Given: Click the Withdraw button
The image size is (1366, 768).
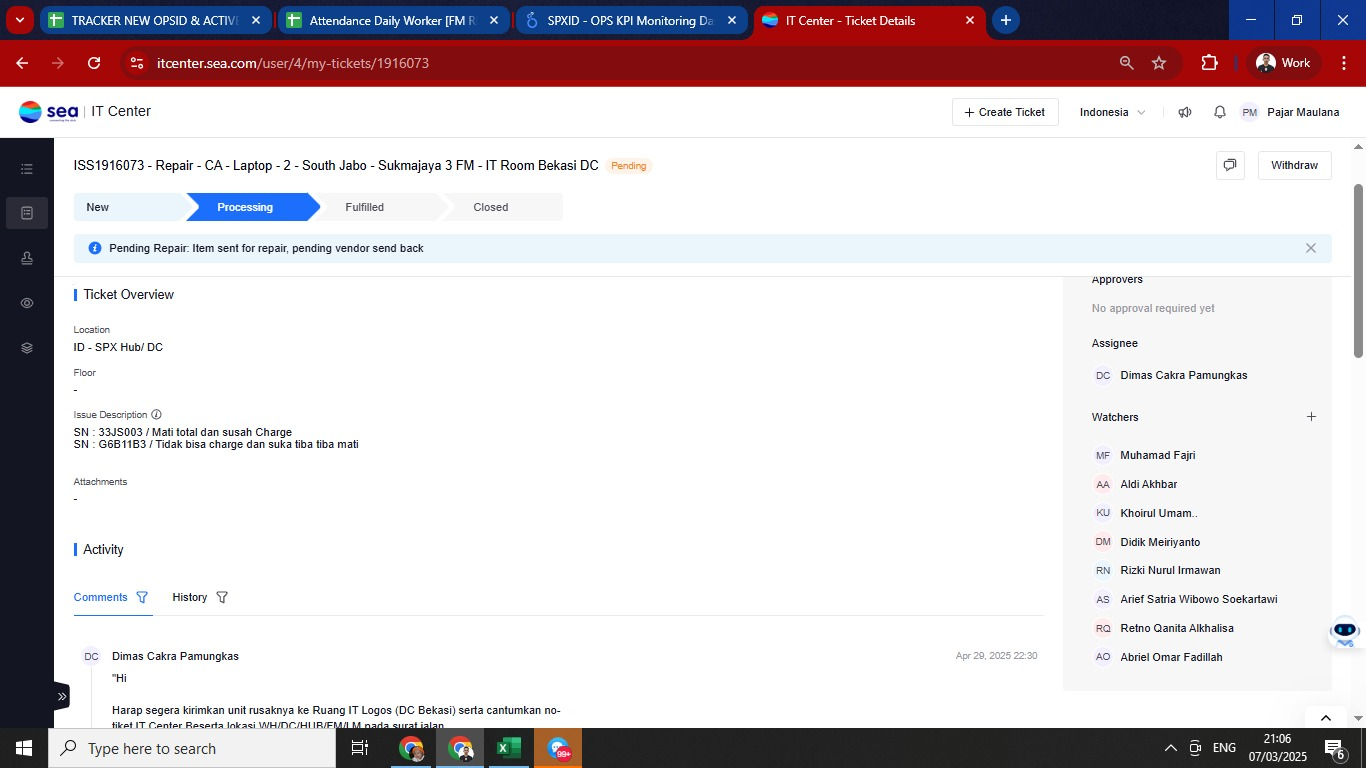Looking at the screenshot, I should coord(1294,165).
